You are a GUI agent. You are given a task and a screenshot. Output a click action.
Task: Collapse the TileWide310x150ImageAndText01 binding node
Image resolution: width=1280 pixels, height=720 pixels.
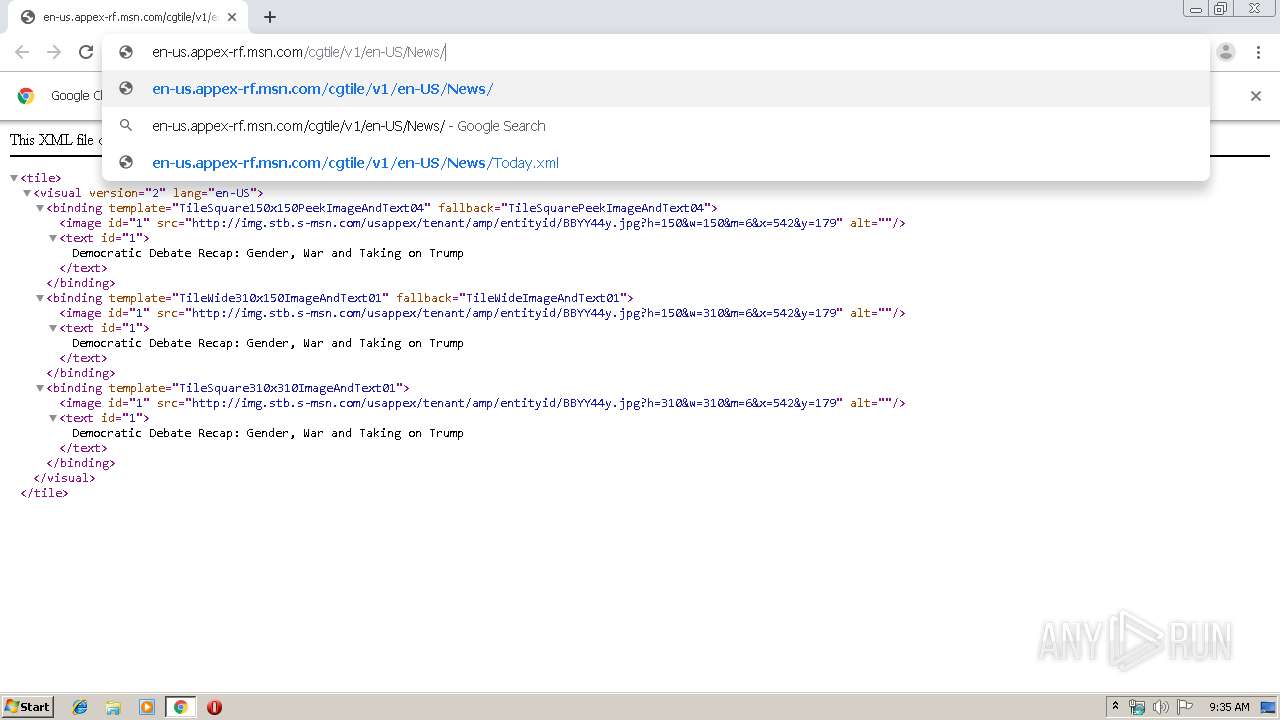[x=40, y=298]
